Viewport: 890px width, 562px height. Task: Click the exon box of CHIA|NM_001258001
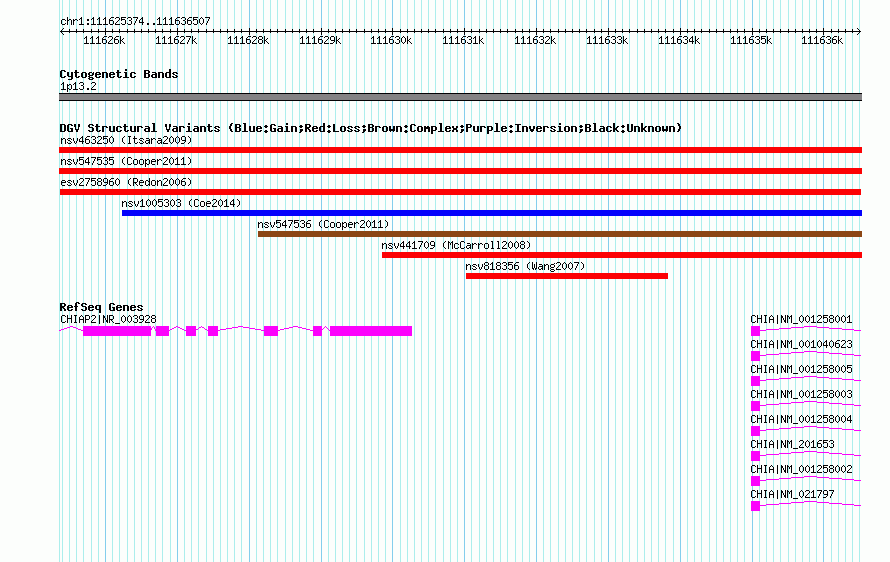point(755,331)
